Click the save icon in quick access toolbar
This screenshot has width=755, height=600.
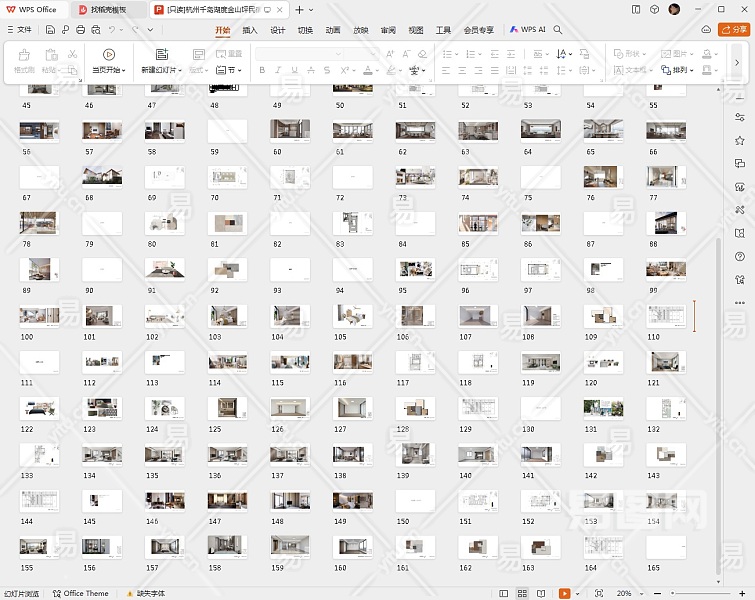pos(50,30)
